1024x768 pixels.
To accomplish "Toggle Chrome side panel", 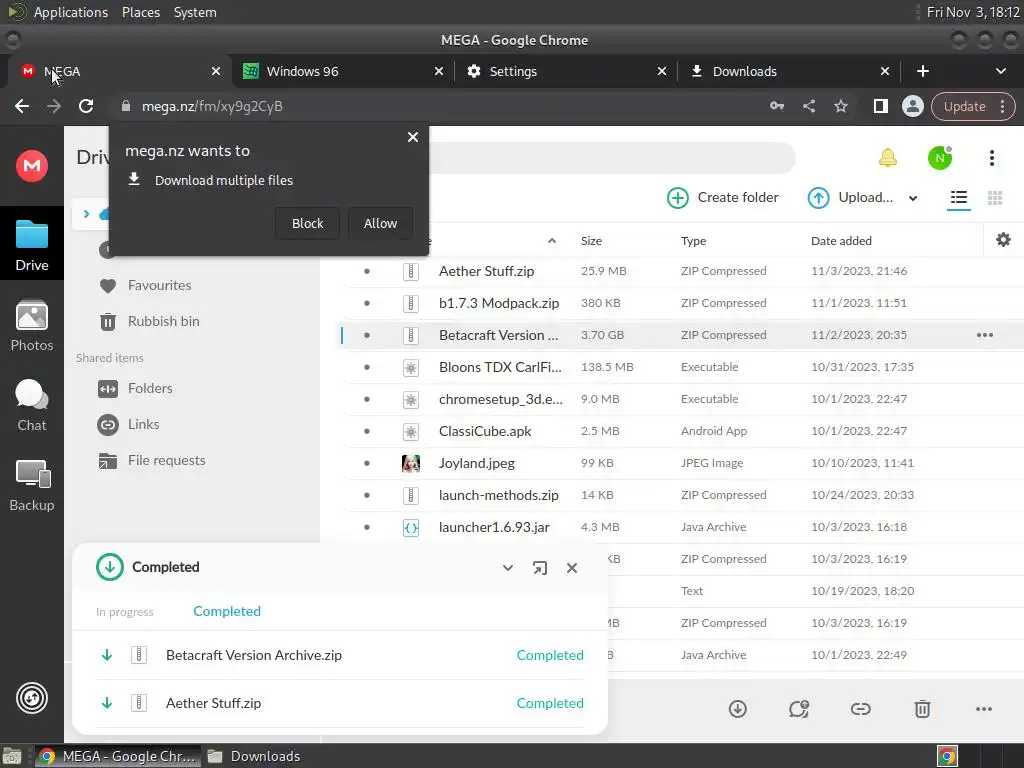I will coord(880,106).
